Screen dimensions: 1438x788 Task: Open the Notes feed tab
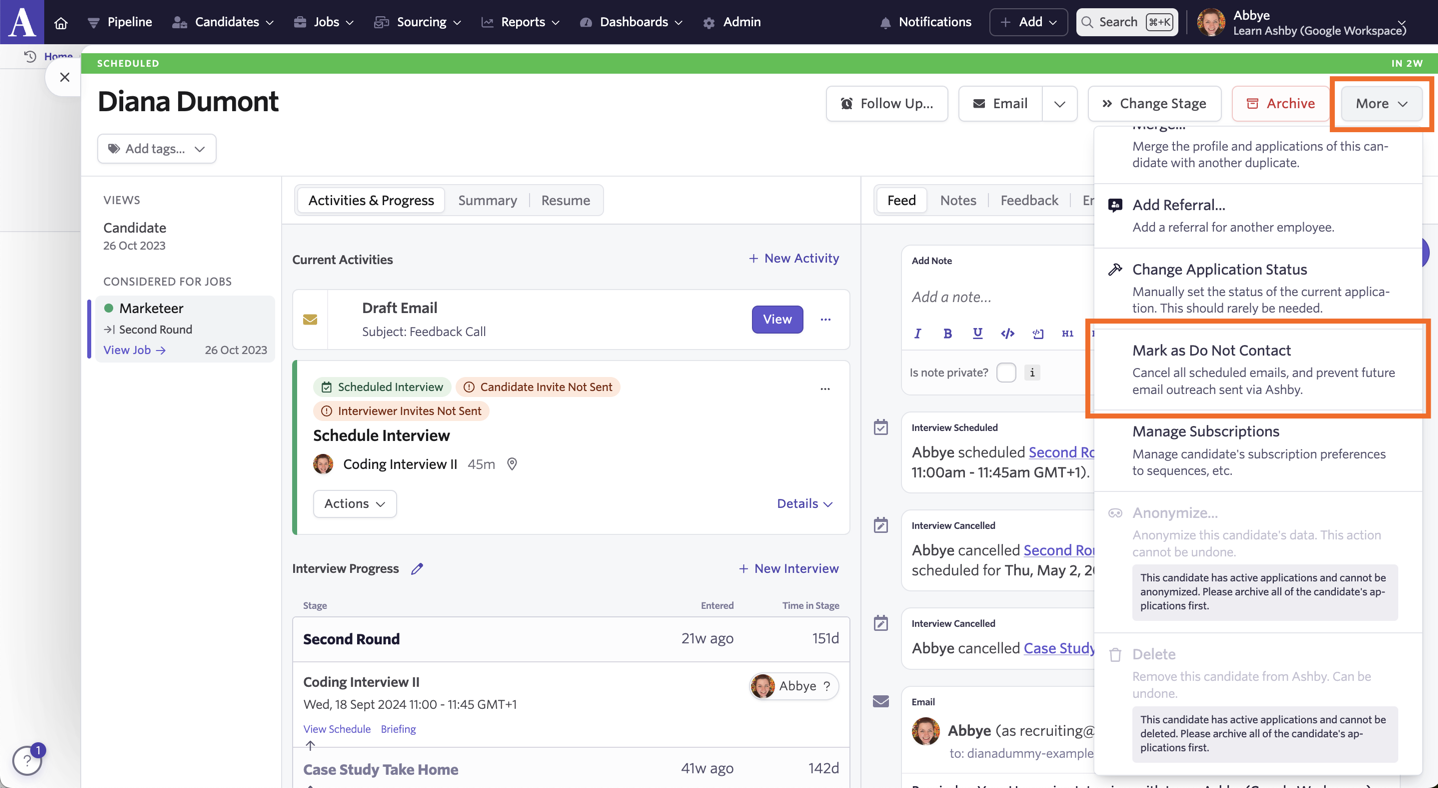(x=958, y=200)
